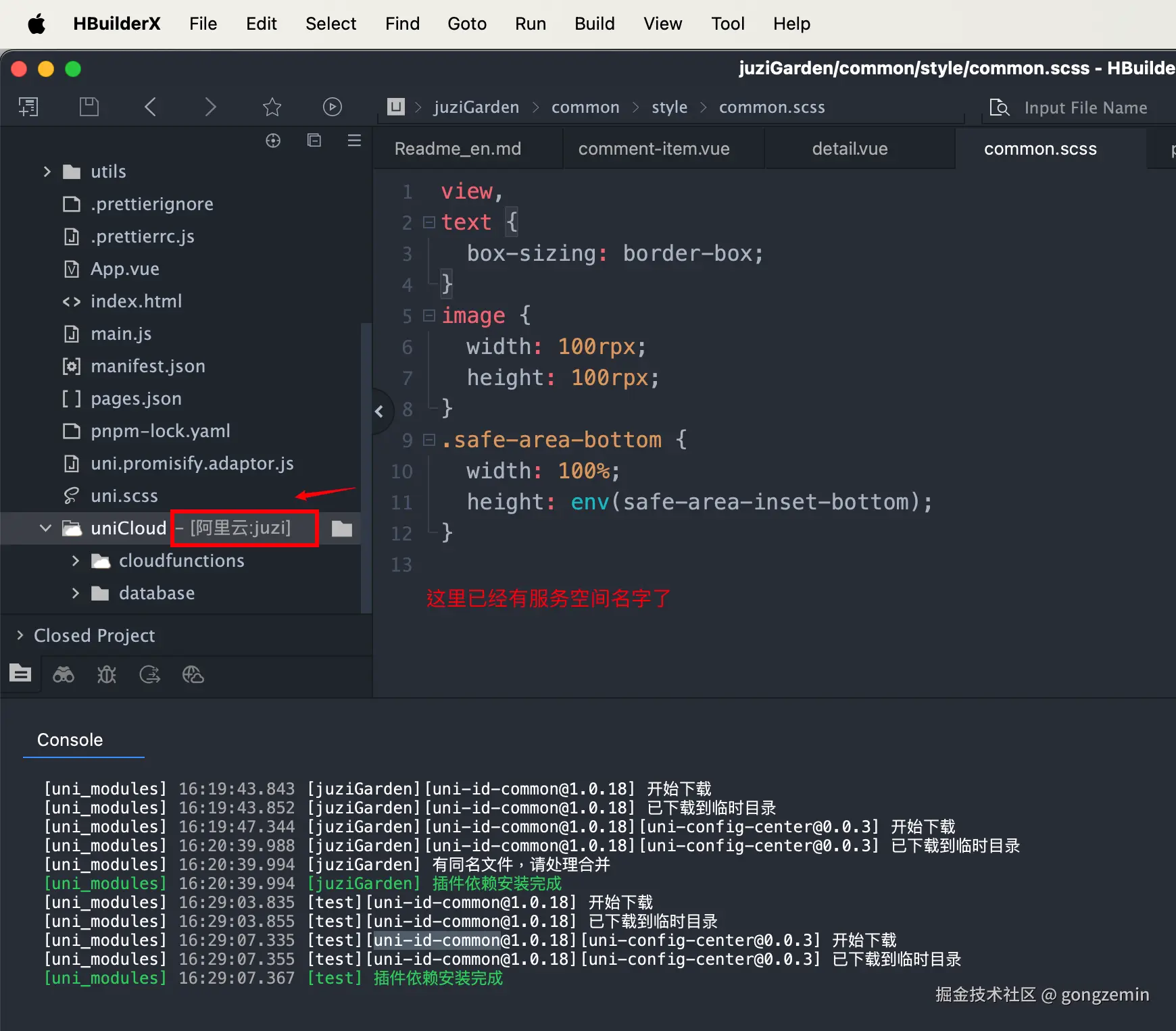The width and height of the screenshot is (1176, 1031).
Task: Select the Console tab
Action: point(70,740)
